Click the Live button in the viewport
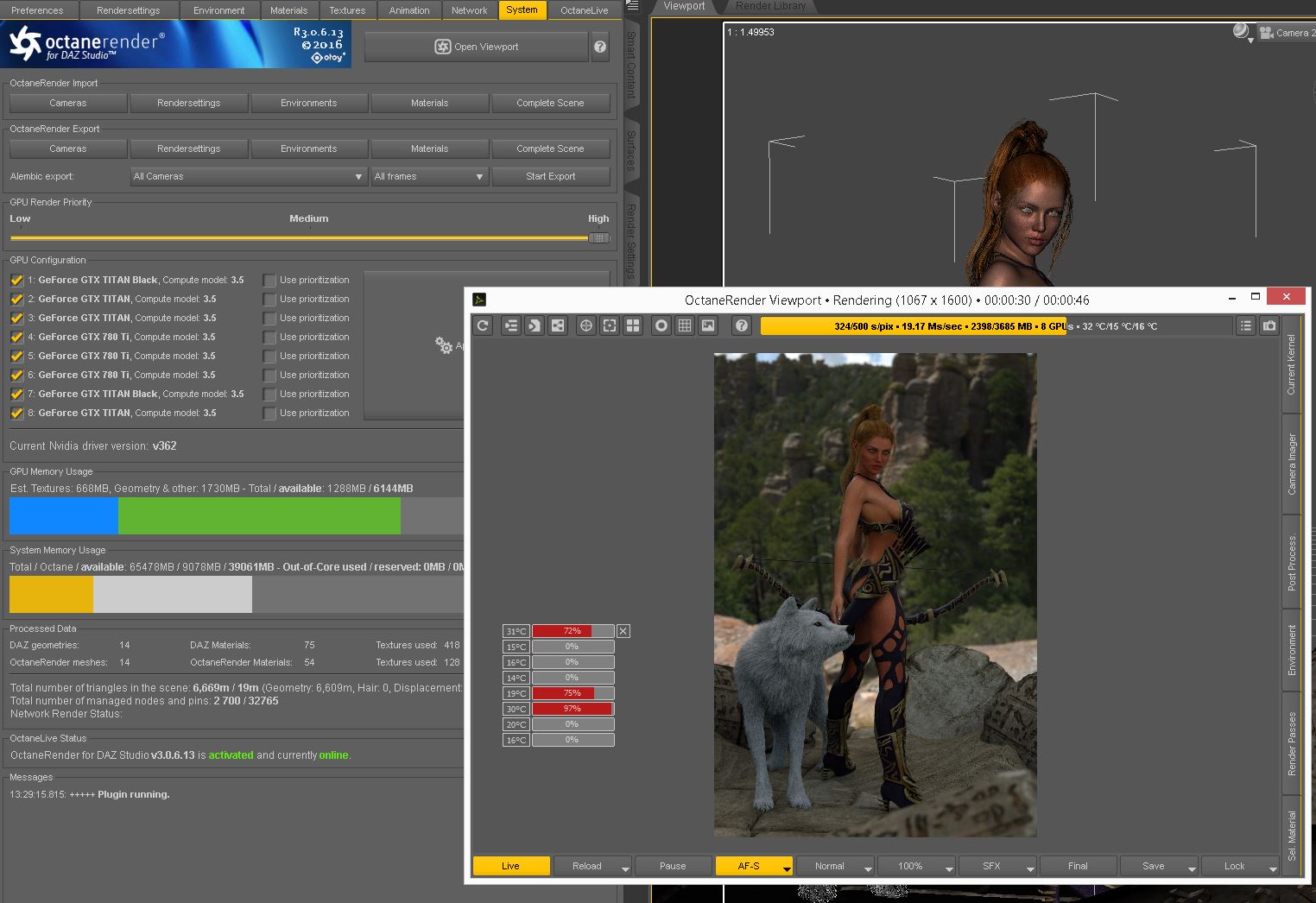This screenshot has height=903, width=1316. 510,866
